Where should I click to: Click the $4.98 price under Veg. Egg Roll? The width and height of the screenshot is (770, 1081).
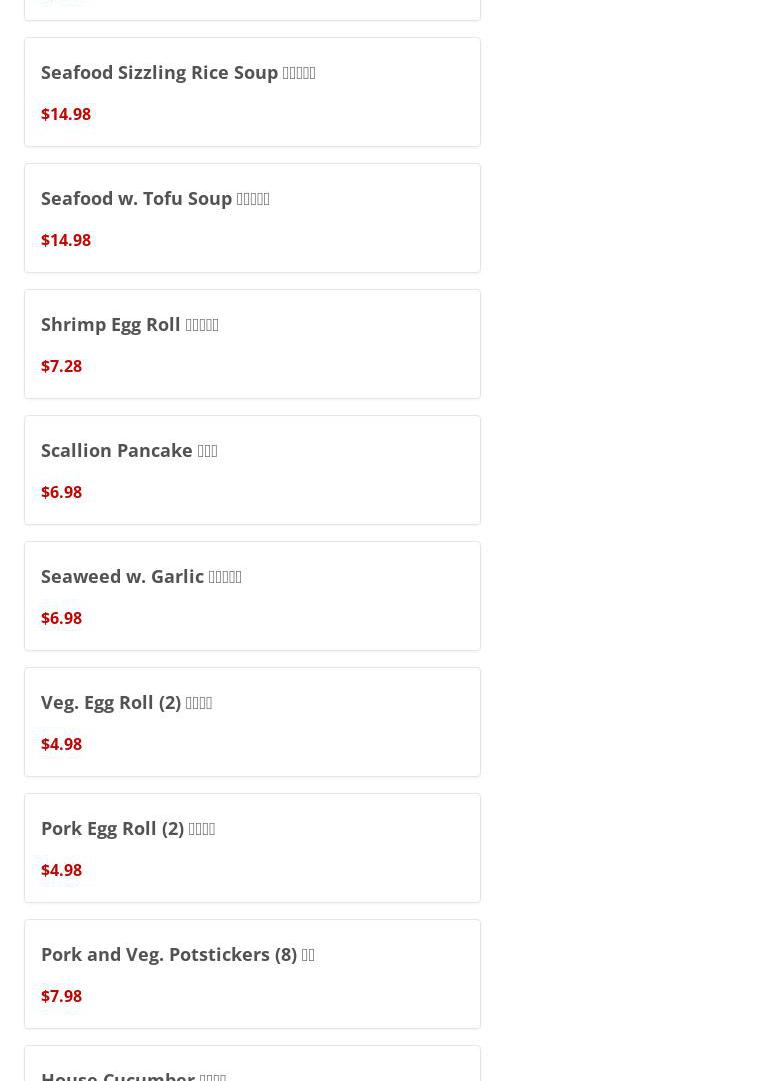(x=61, y=744)
